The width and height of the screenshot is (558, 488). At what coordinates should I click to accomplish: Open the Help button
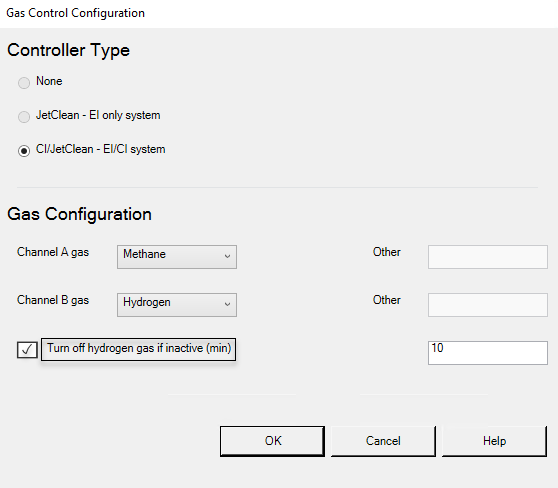[x=494, y=441]
